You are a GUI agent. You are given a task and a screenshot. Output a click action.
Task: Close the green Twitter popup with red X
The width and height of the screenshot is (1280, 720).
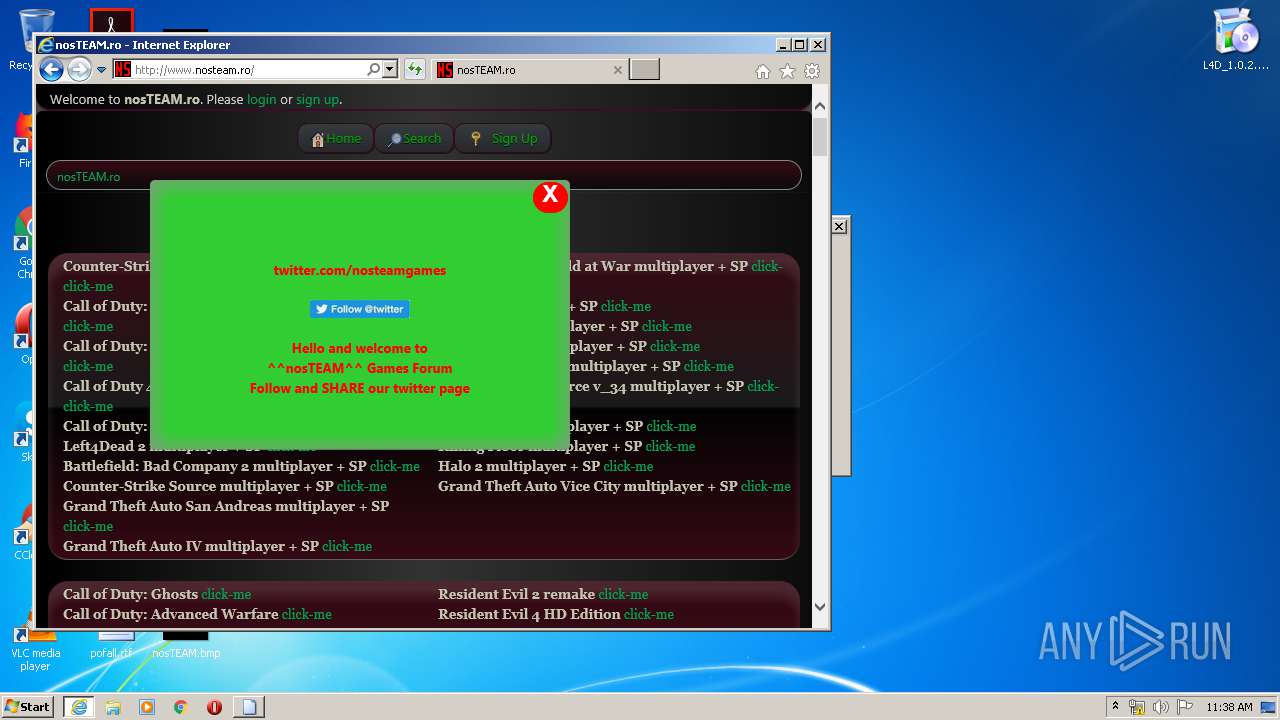(x=550, y=197)
